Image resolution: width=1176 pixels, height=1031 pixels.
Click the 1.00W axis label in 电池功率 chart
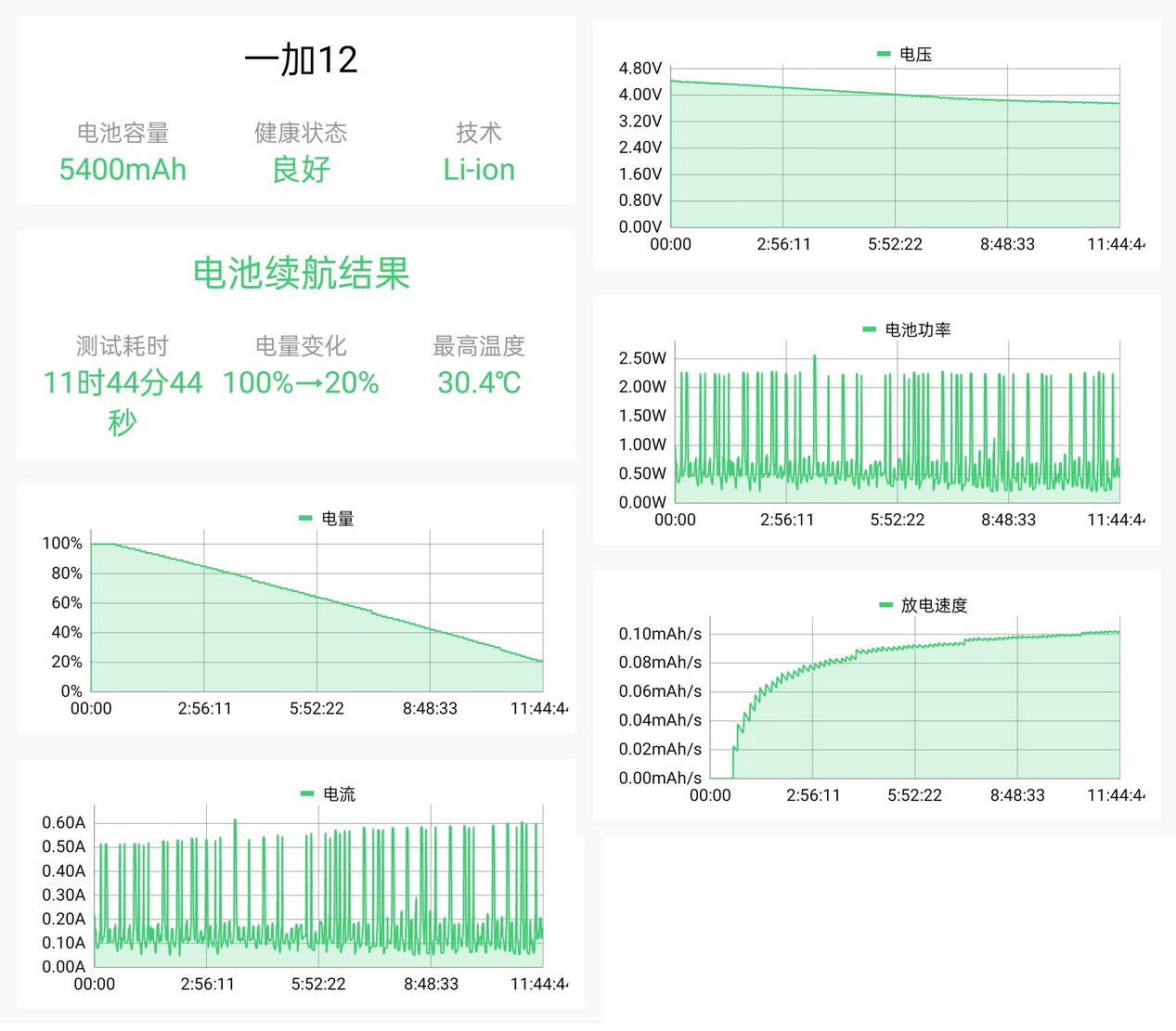pos(642,445)
